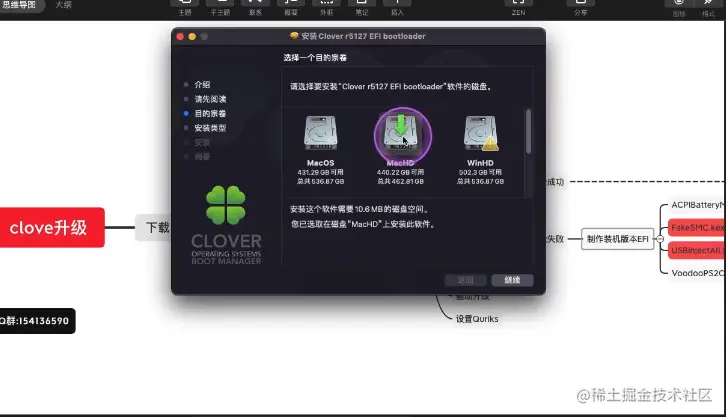Screen dimensions: 726x417
Task: Click the Q群:154136590 label
Action: pyautogui.click(x=37, y=321)
